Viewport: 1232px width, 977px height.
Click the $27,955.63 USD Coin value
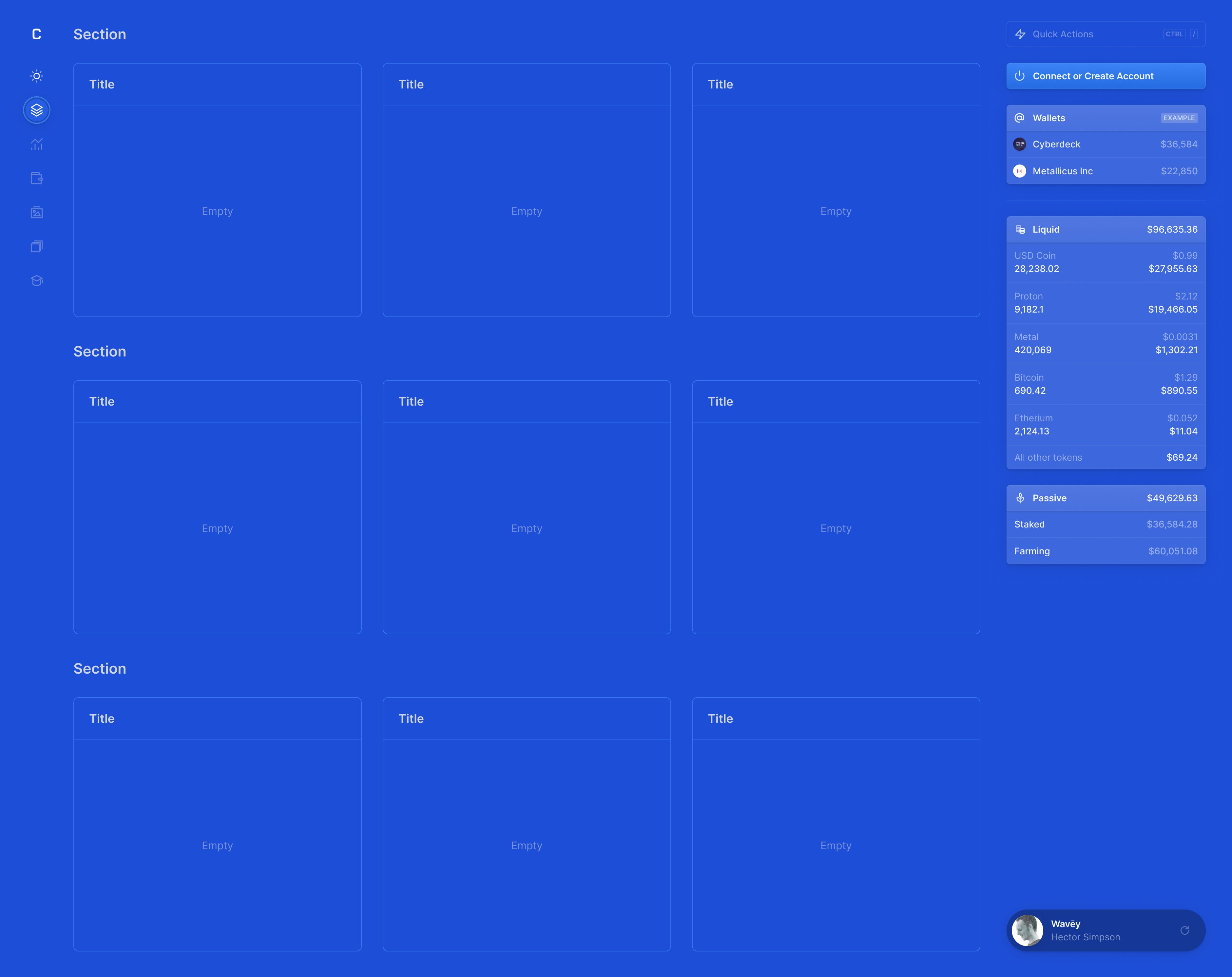click(1173, 269)
